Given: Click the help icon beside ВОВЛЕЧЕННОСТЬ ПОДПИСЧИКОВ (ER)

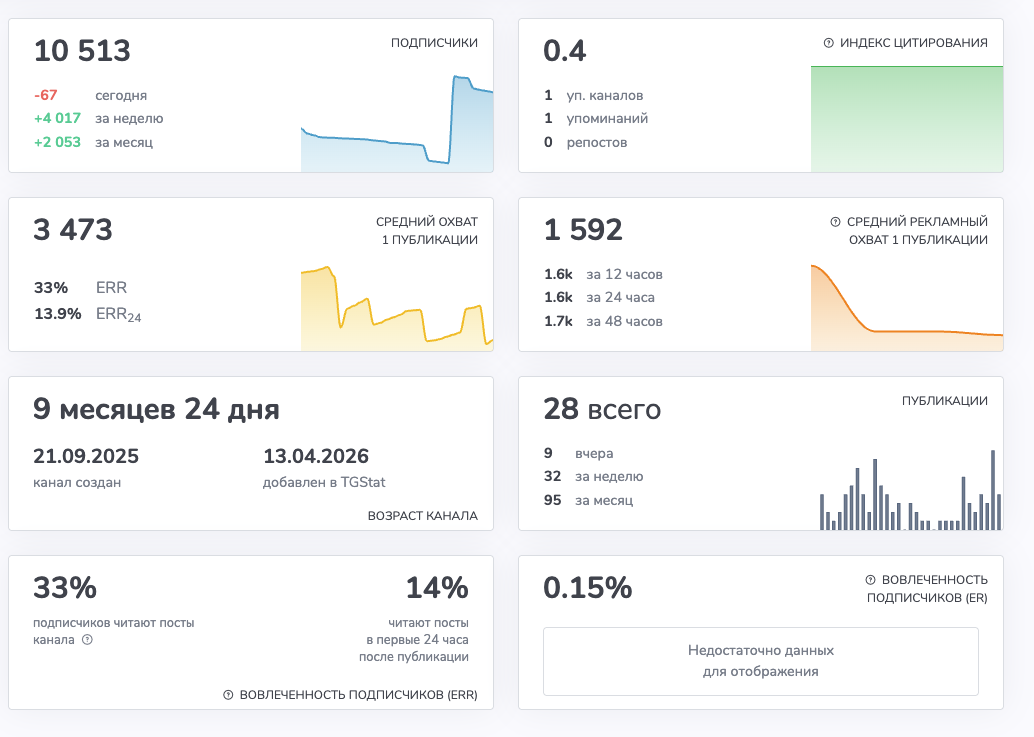Looking at the screenshot, I should click(x=870, y=580).
